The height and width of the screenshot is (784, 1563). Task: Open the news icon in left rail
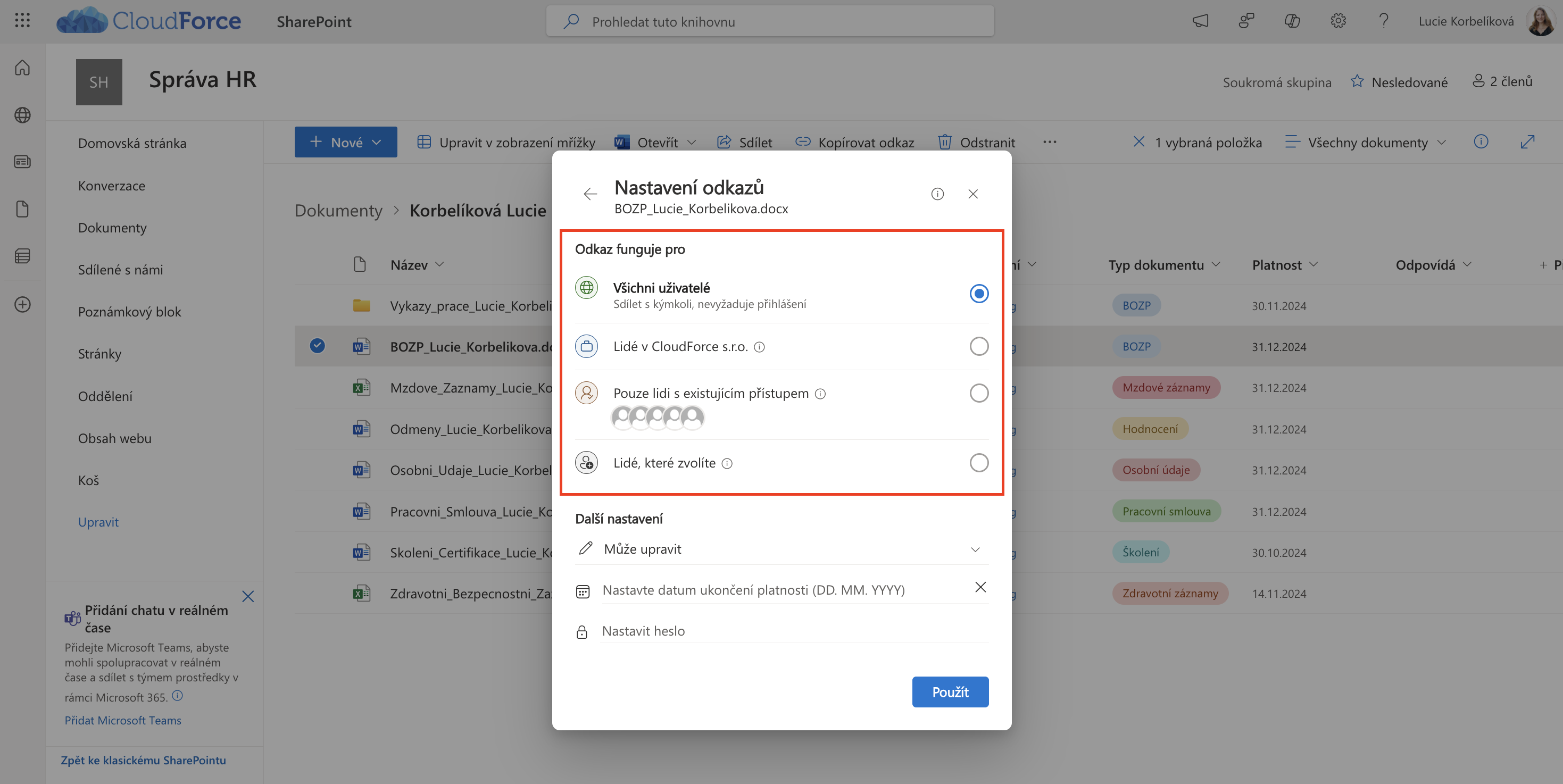click(22, 162)
